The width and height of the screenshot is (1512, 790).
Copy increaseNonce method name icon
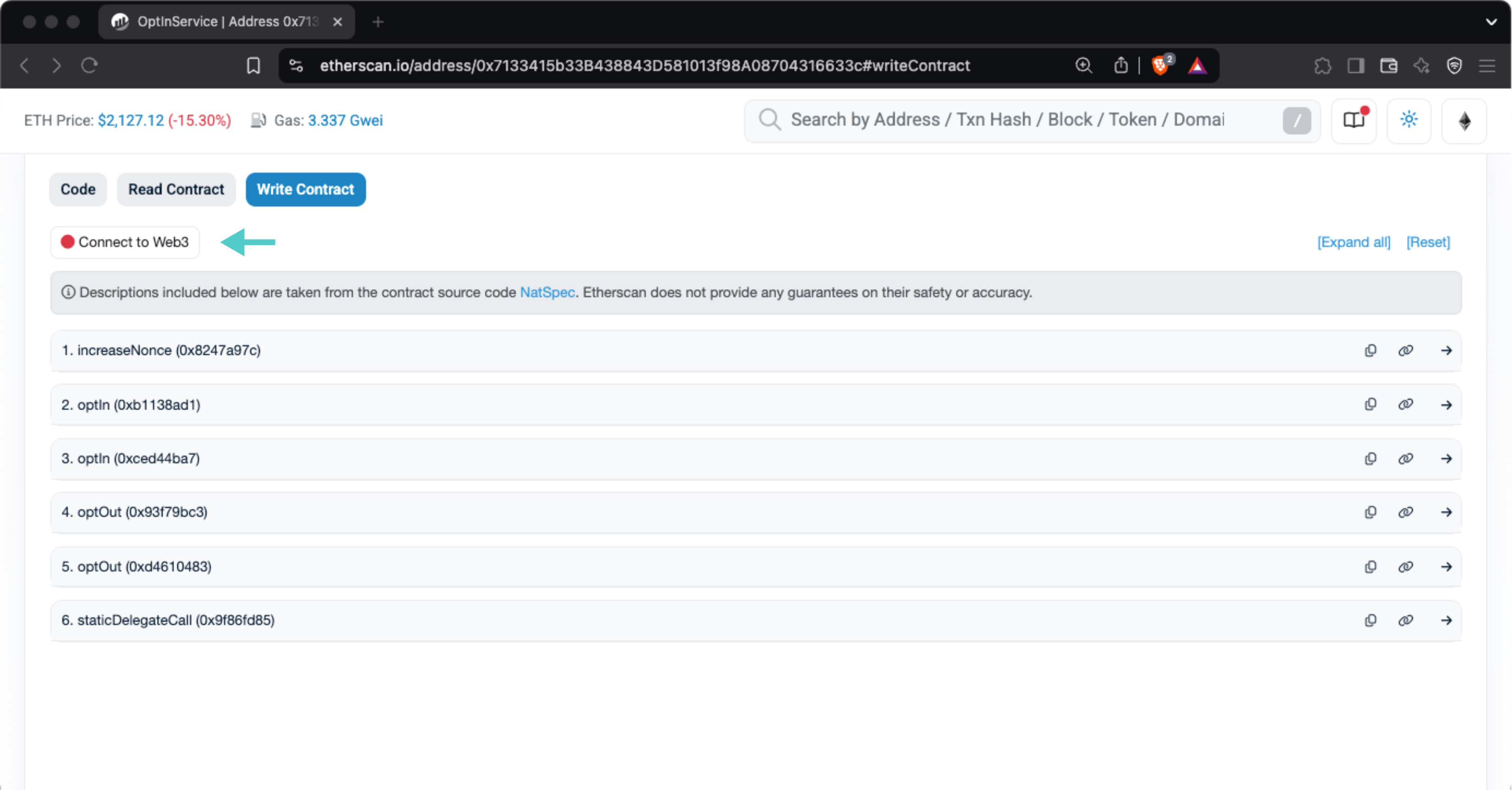click(1370, 351)
